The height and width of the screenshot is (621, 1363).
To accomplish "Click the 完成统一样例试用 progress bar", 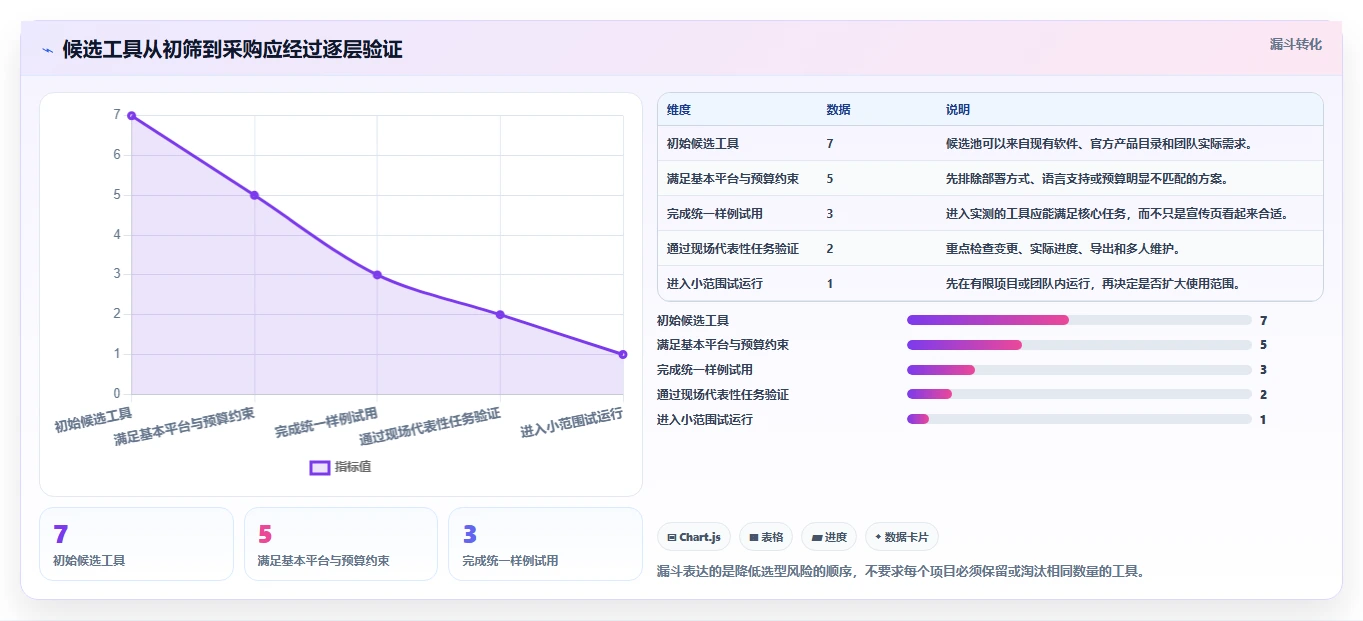I will tap(1079, 370).
